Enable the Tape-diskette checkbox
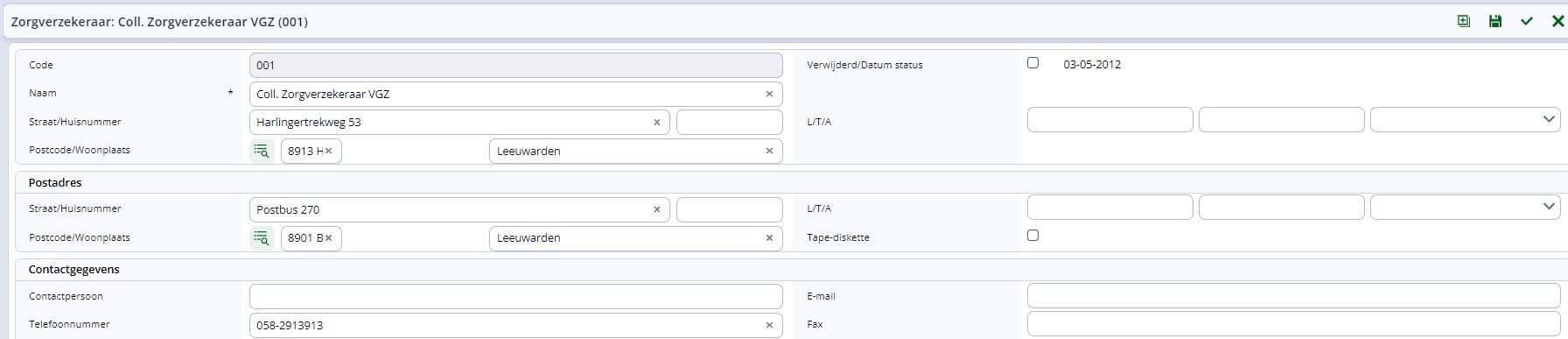This screenshot has width=1568, height=339. click(x=1032, y=236)
